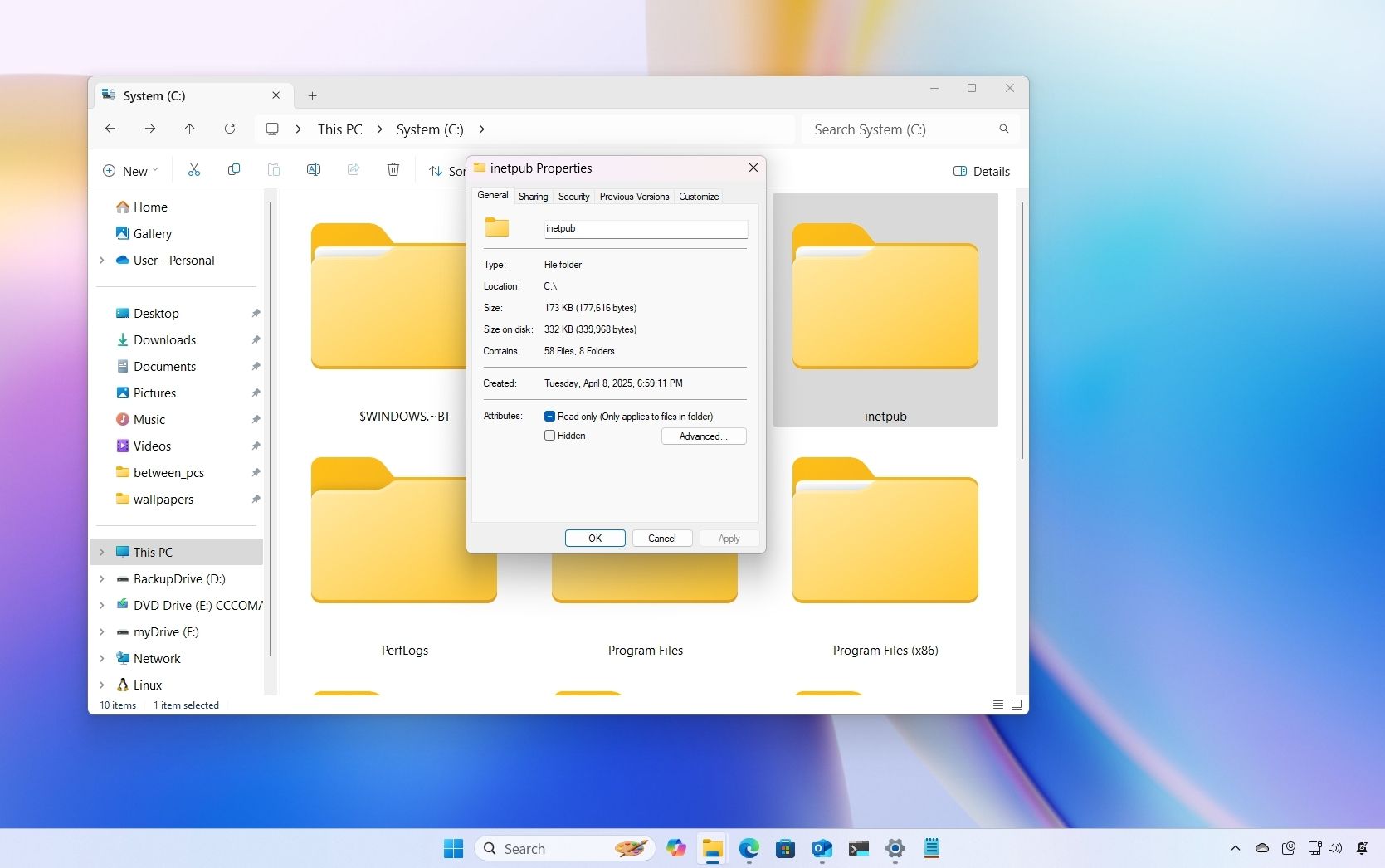Click the Delete (trash) icon in toolbar

click(393, 169)
